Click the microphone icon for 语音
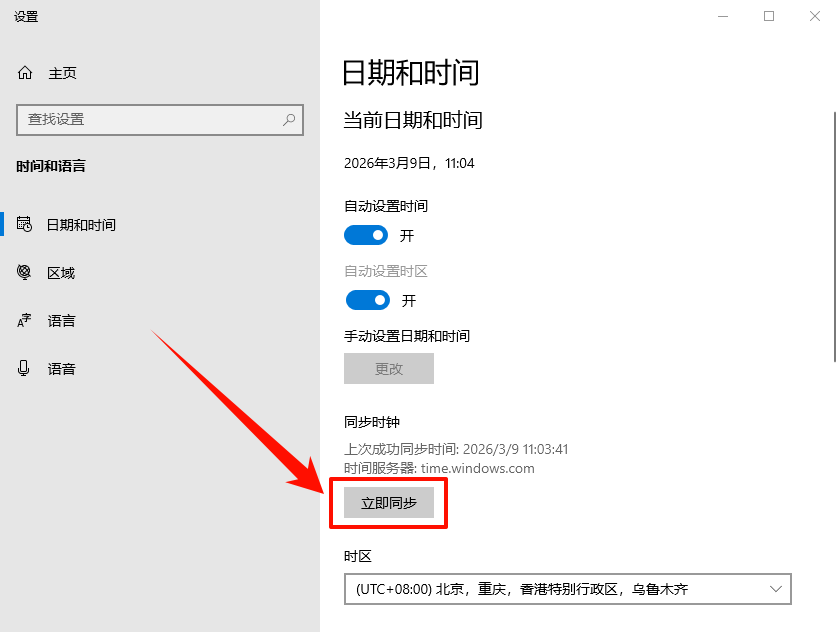The image size is (838, 632). coord(25,369)
